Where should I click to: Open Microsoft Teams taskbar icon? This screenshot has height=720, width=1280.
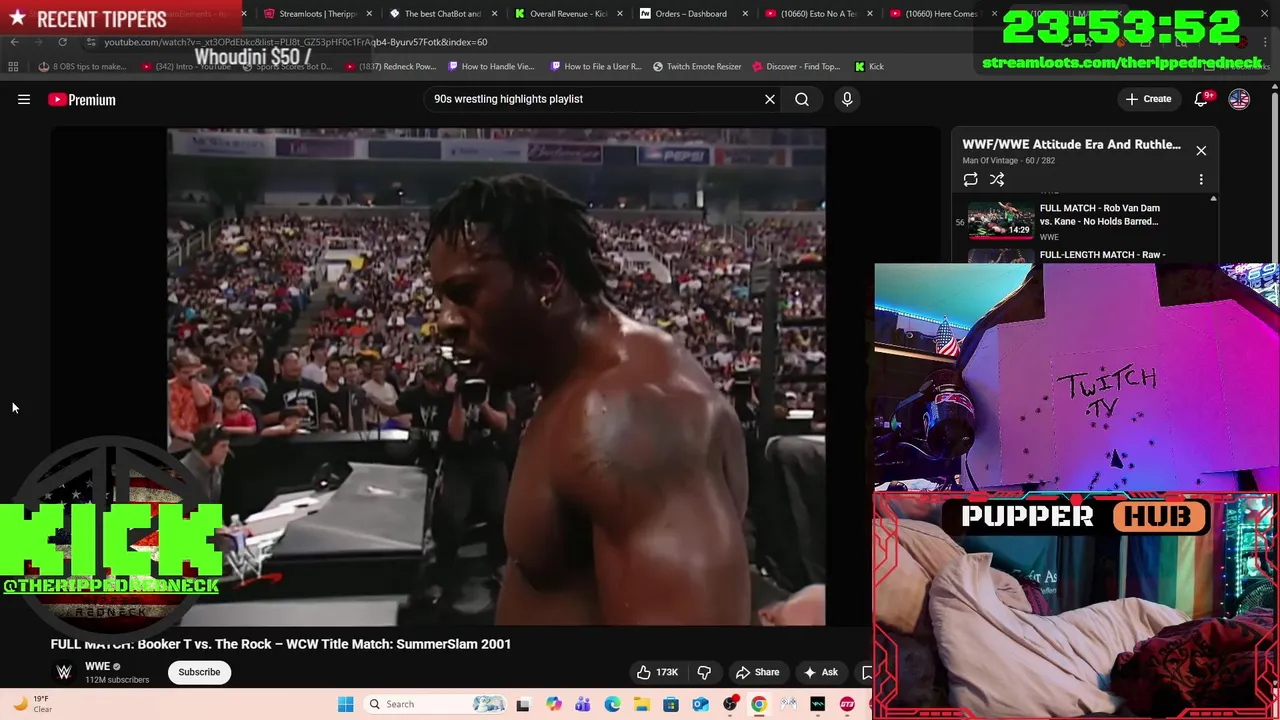click(x=583, y=704)
